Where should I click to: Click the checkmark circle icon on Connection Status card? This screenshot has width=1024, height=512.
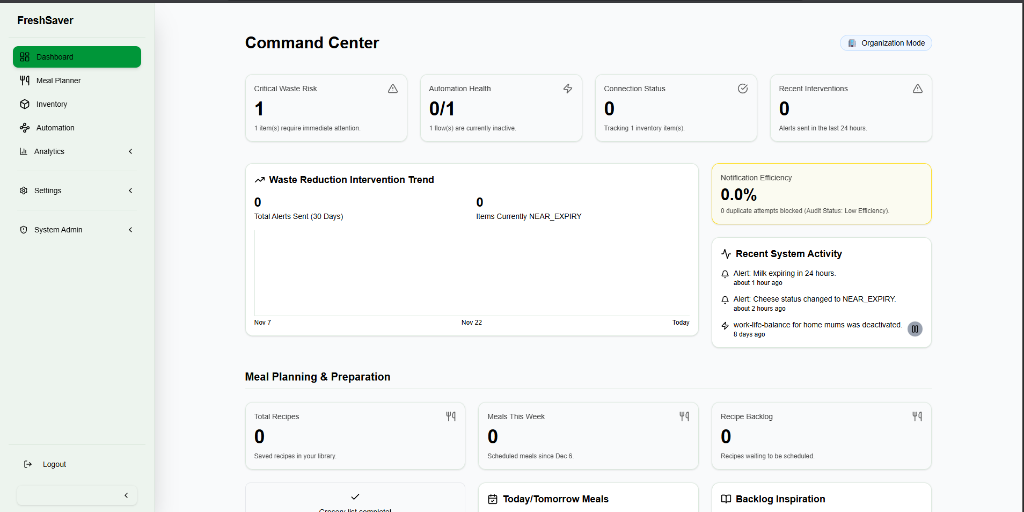coord(743,89)
